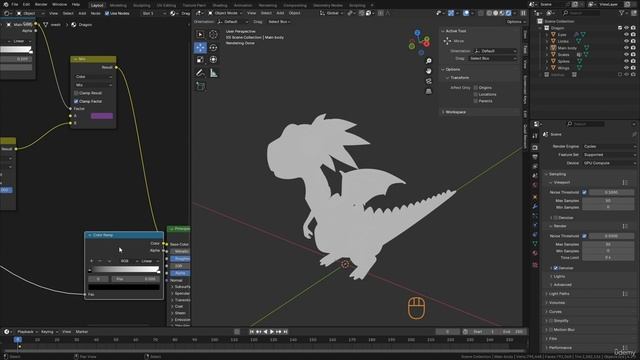Open the Device GPU Compute dropdown
Image resolution: width=640 pixels, height=360 pixels.
(x=609, y=163)
